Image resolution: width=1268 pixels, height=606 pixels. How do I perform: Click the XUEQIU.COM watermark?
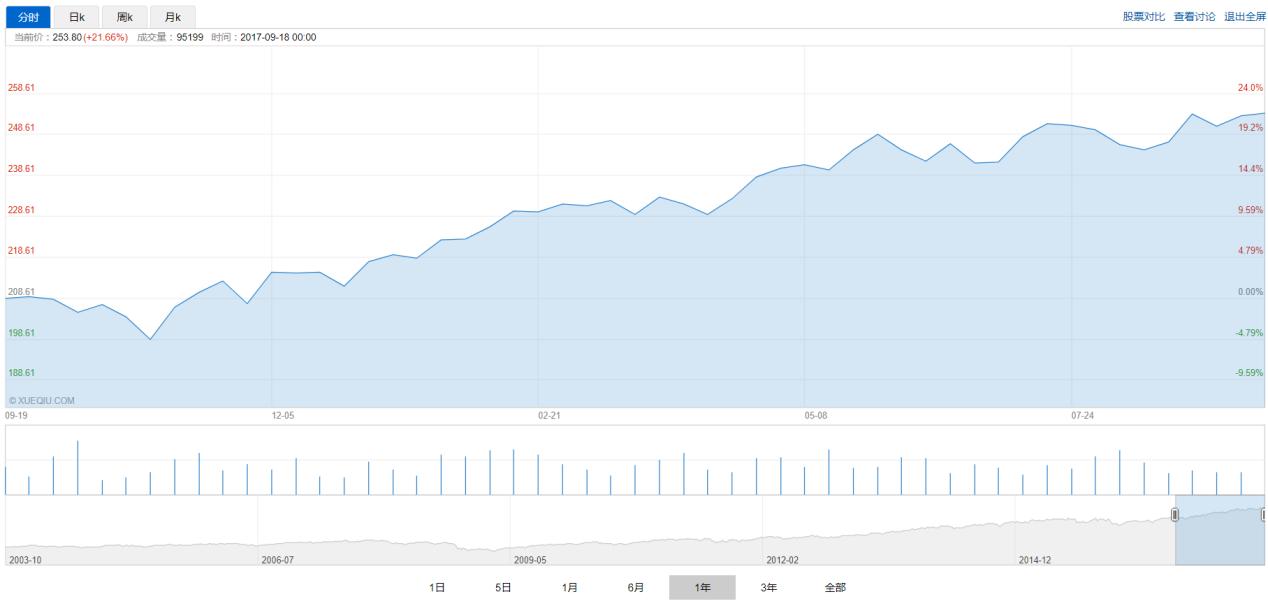tap(41, 401)
